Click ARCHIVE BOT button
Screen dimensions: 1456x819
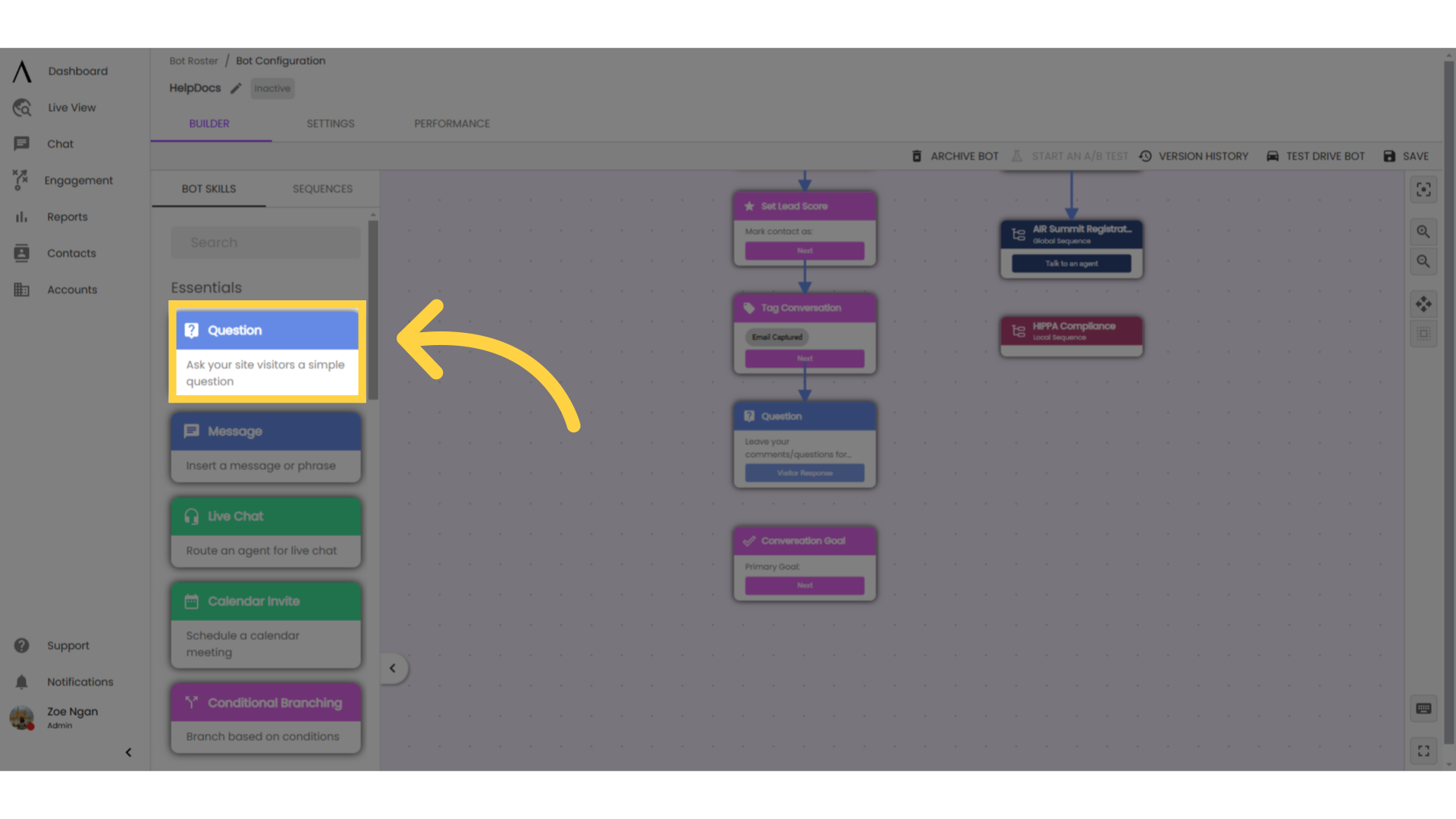point(954,156)
